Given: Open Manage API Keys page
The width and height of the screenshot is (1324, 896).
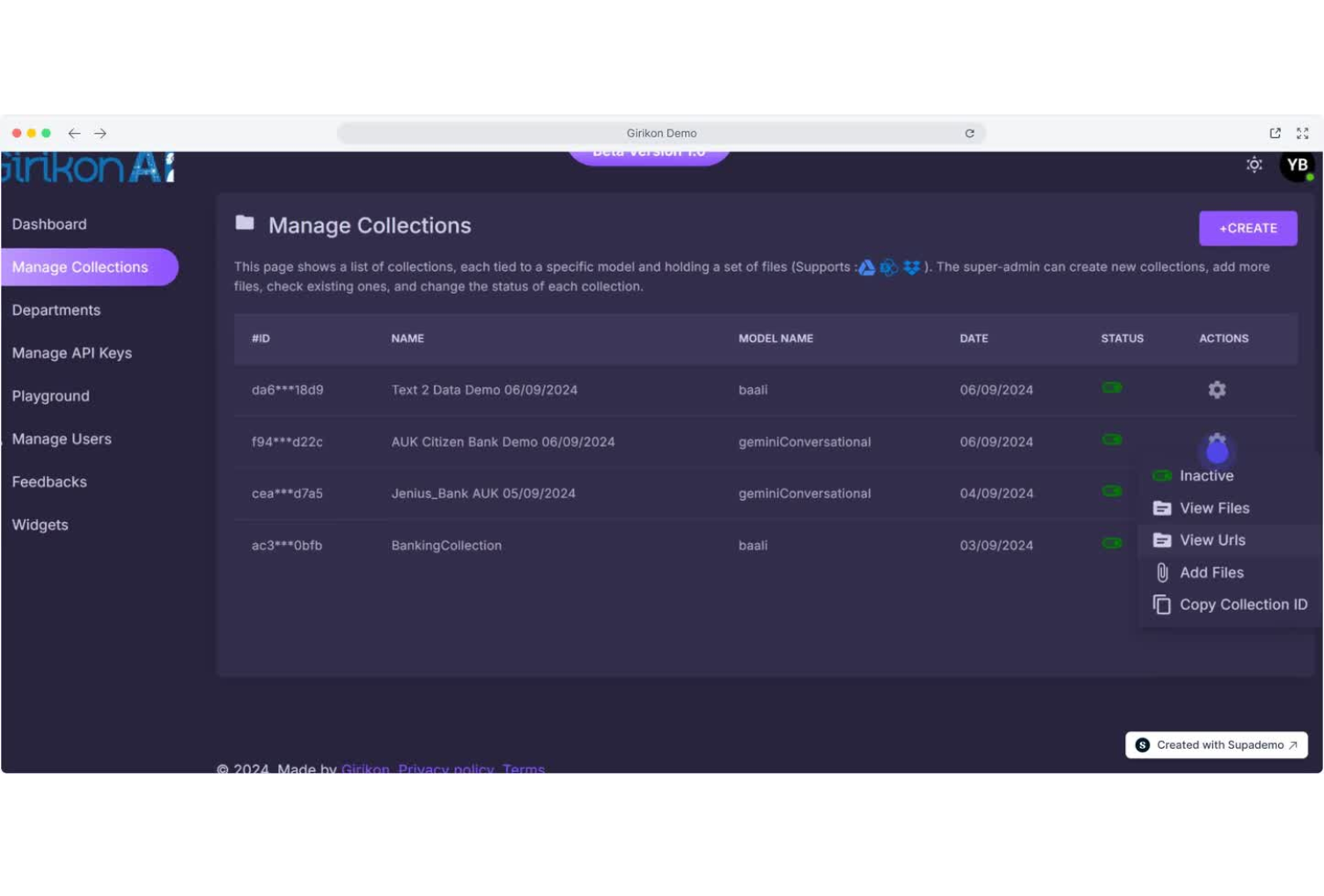Looking at the screenshot, I should pyautogui.click(x=71, y=353).
